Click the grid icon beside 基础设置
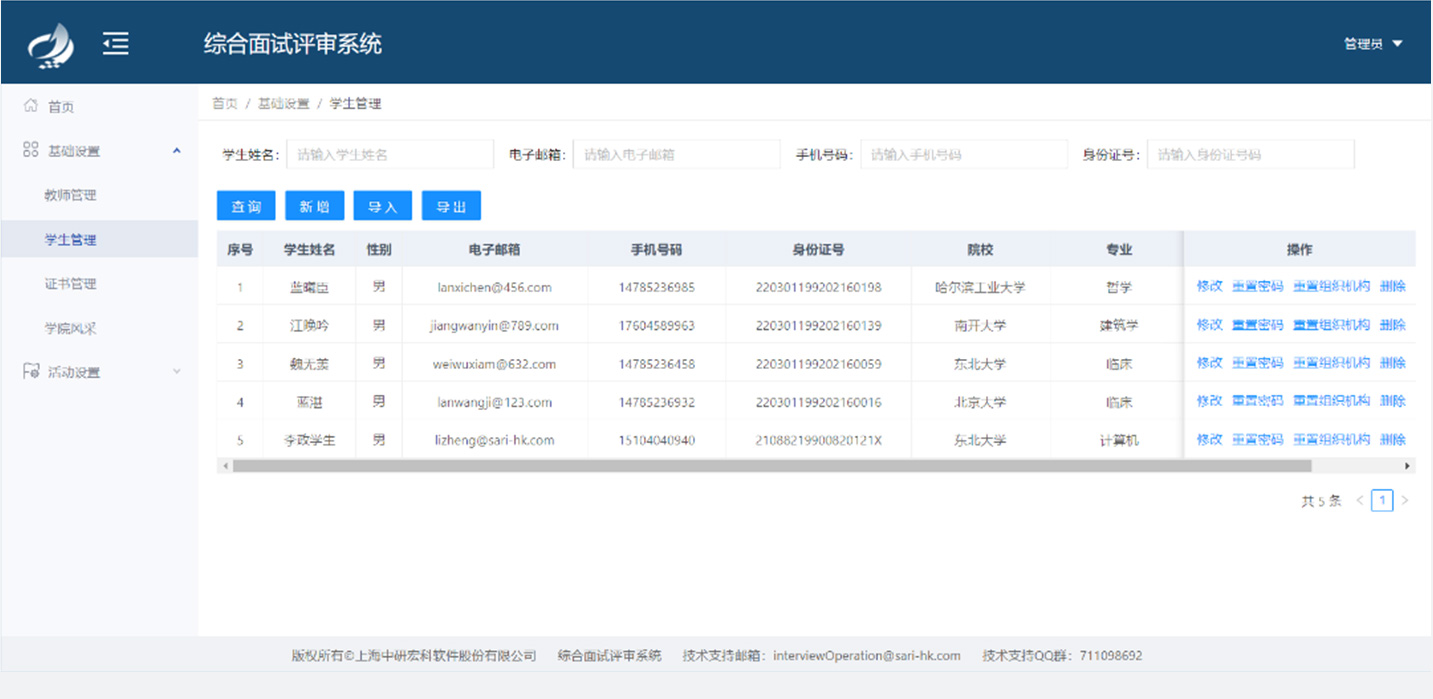Image resolution: width=1433 pixels, height=699 pixels. point(30,150)
